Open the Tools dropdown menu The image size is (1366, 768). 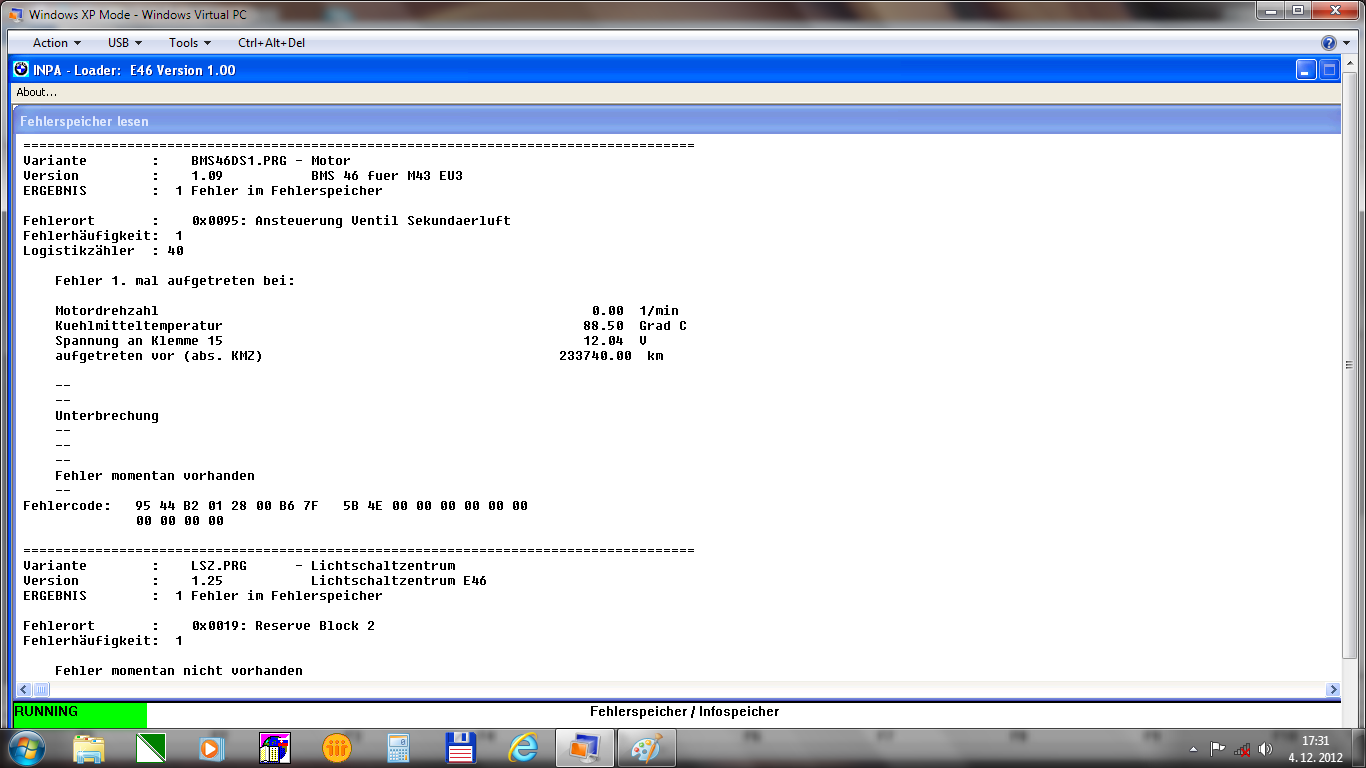pos(190,43)
